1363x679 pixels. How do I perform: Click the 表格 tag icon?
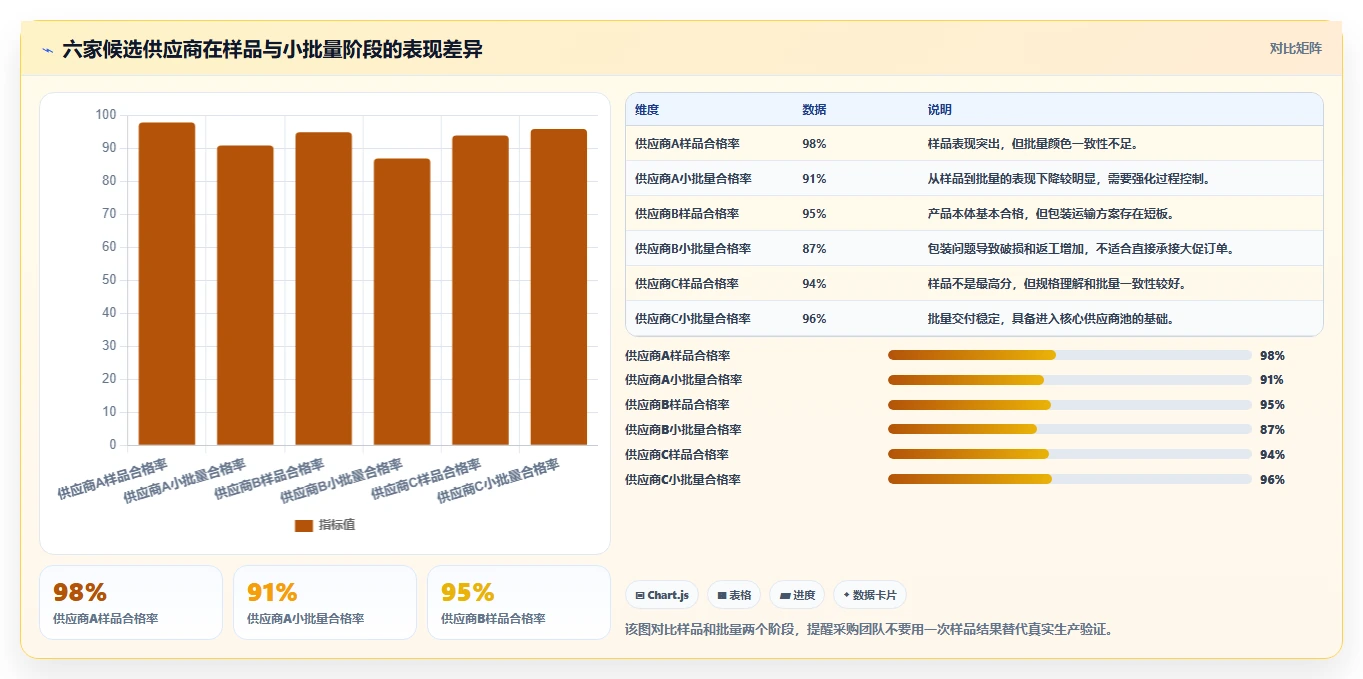[x=721, y=595]
